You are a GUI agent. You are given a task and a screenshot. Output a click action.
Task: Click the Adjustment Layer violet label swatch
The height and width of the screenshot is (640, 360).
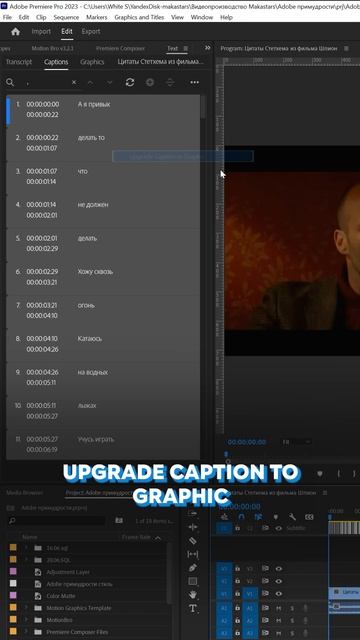pos(13,571)
